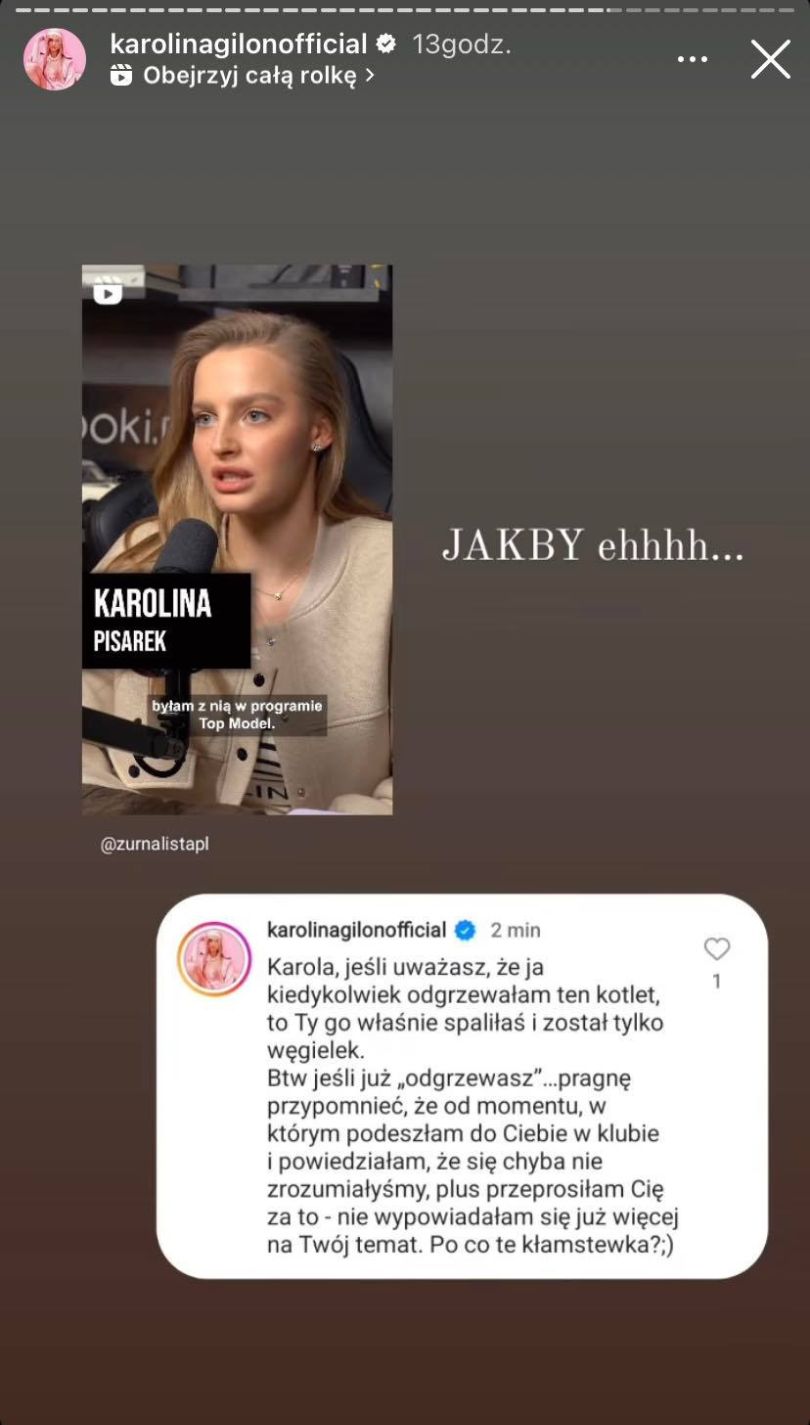The image size is (810, 1425).
Task: Click the like count under the heart
Action: pos(716,982)
